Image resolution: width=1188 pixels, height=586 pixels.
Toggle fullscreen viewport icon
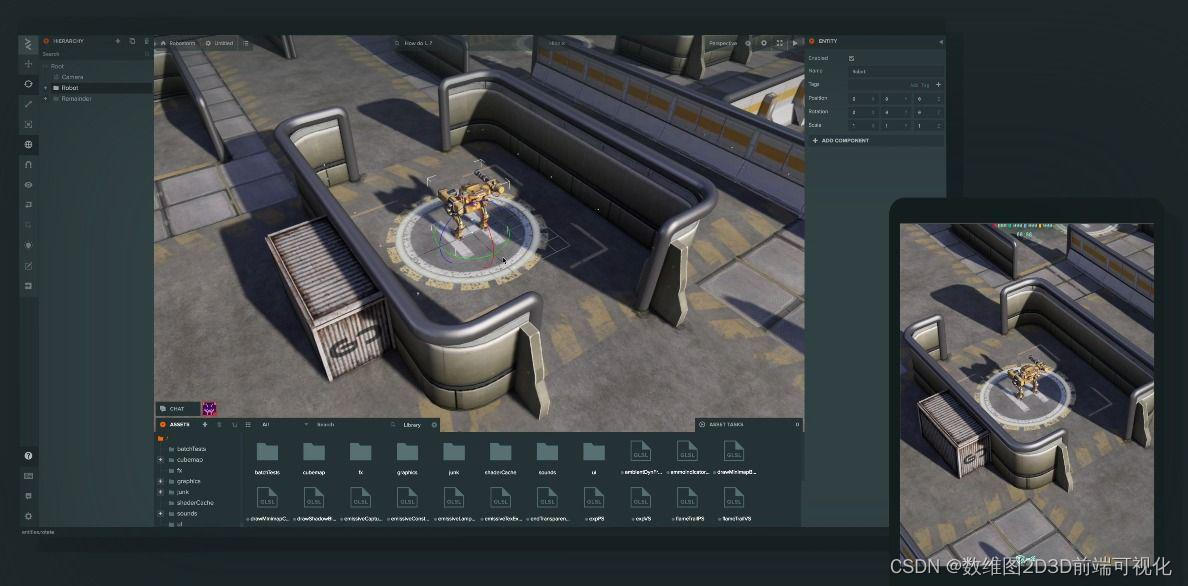tap(780, 43)
